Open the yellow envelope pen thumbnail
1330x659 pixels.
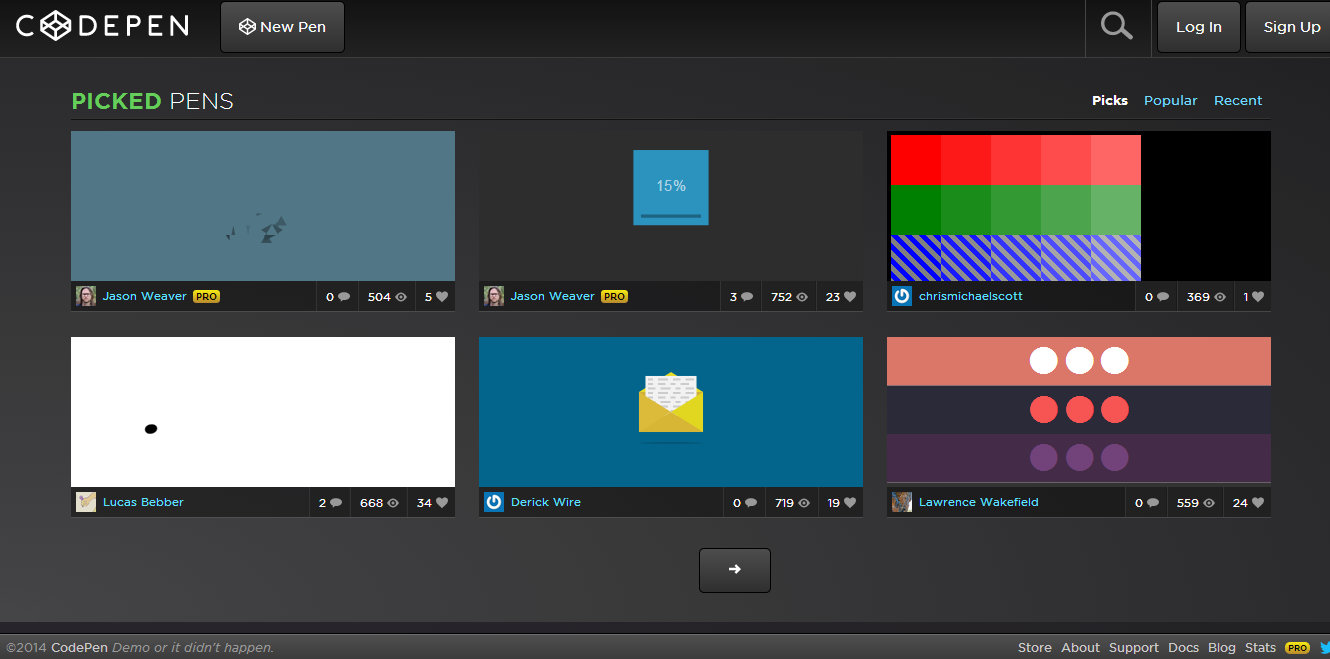coord(671,412)
